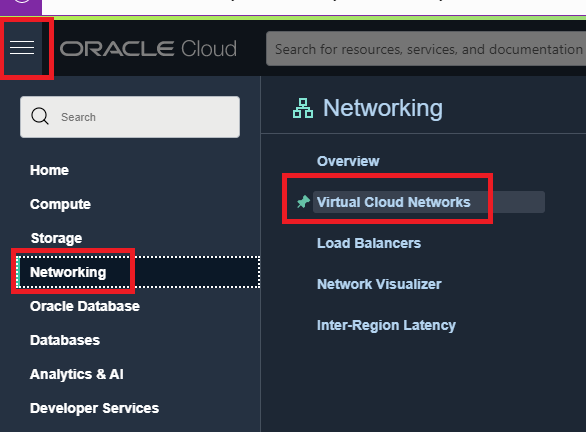The height and width of the screenshot is (432, 586).
Task: Open the Compute category
Action: [60, 204]
